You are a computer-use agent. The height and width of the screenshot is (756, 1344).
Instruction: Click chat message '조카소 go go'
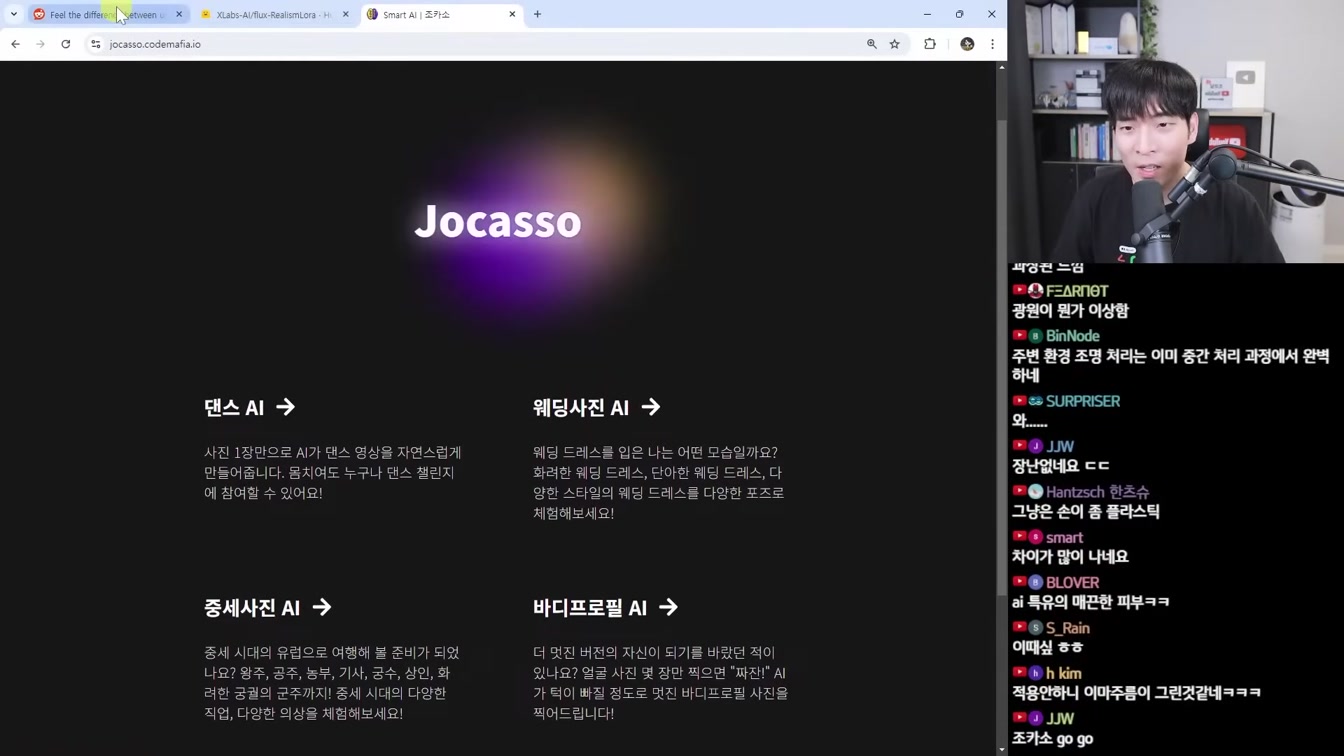click(x=1053, y=739)
